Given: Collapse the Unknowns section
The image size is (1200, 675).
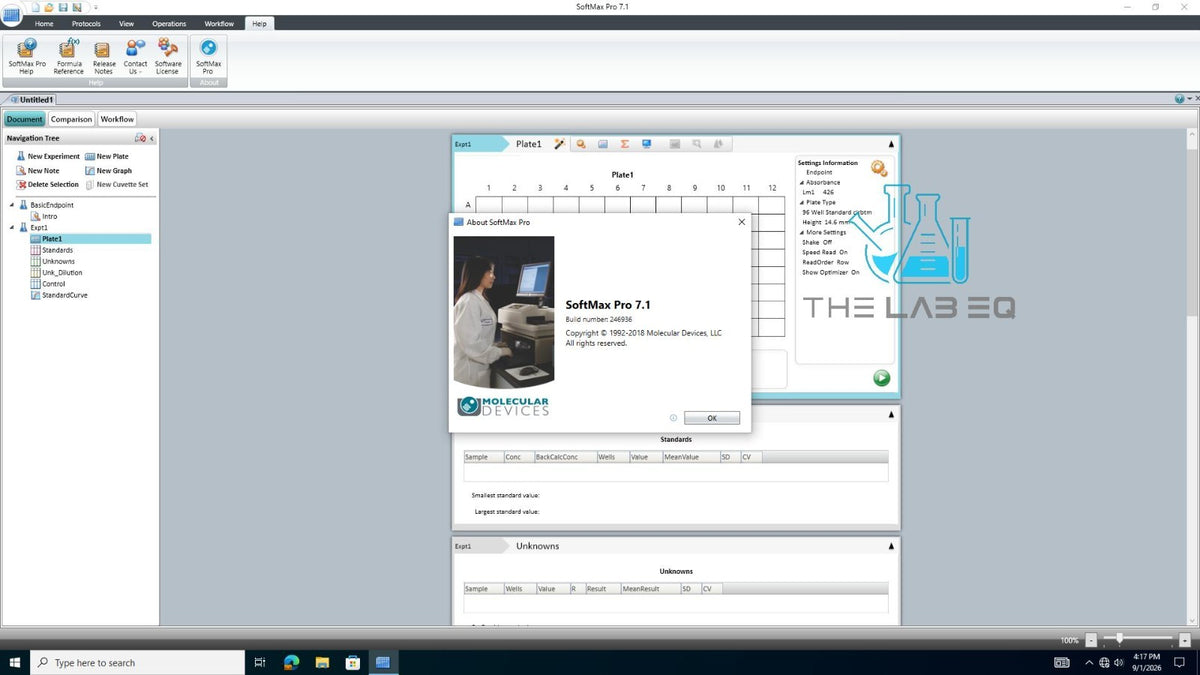Looking at the screenshot, I should tap(891, 546).
